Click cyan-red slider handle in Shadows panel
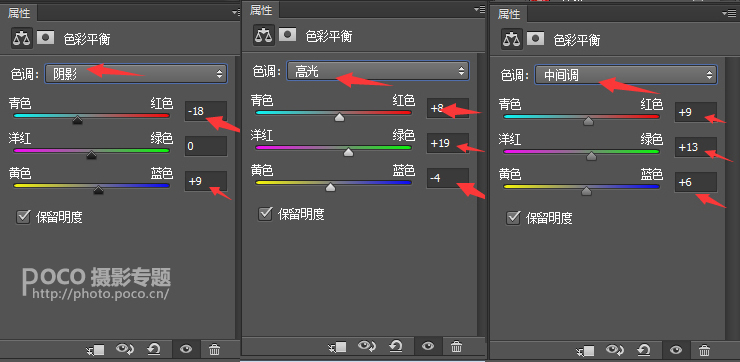Viewport: 740px width, 362px height. tap(77, 120)
